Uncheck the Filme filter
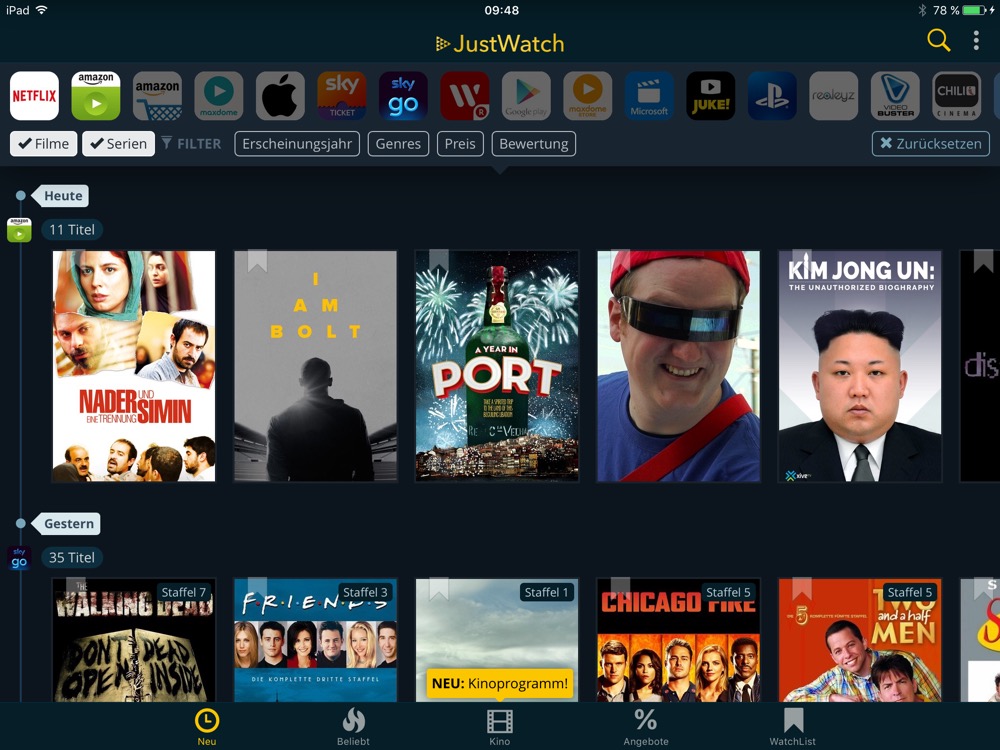This screenshot has width=1000, height=750. 43,144
